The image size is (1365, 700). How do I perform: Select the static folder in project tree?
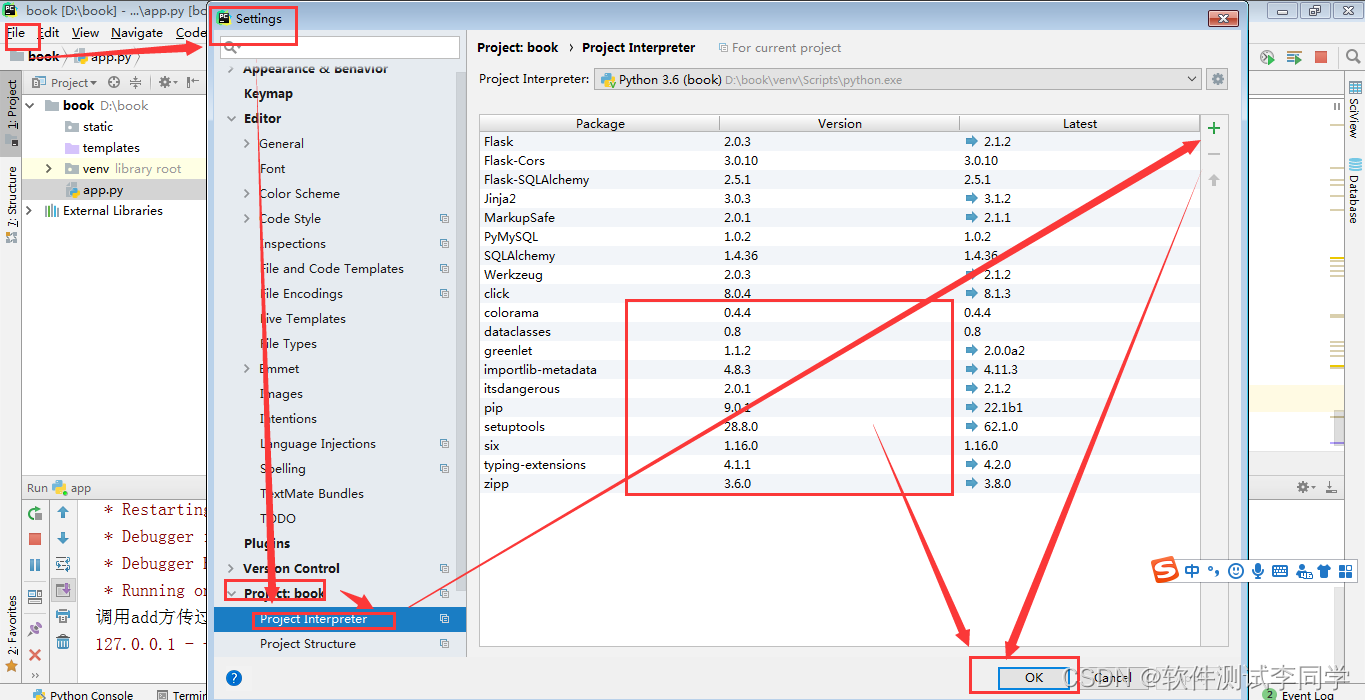[x=98, y=127]
